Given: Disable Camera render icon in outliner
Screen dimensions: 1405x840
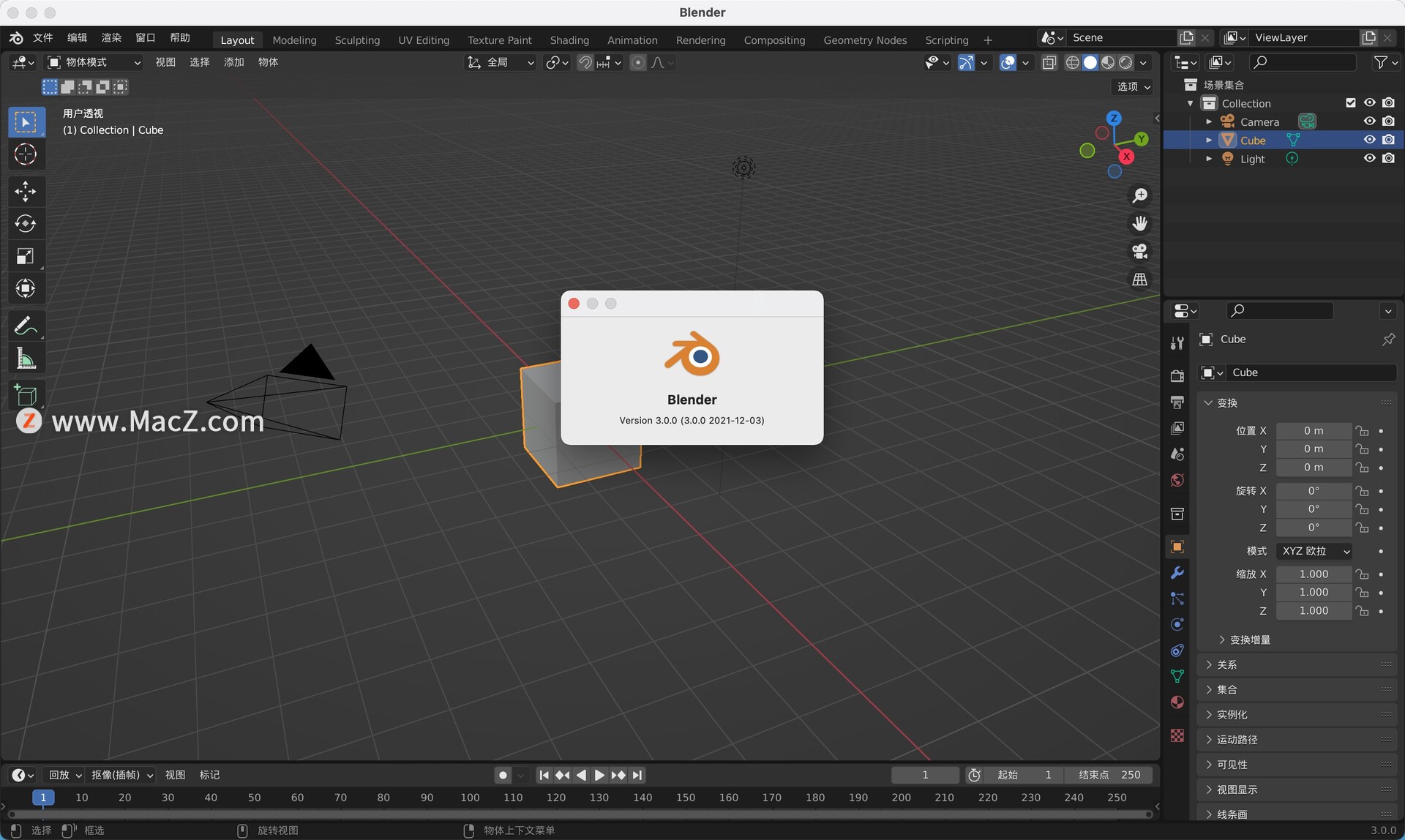Looking at the screenshot, I should point(1388,121).
